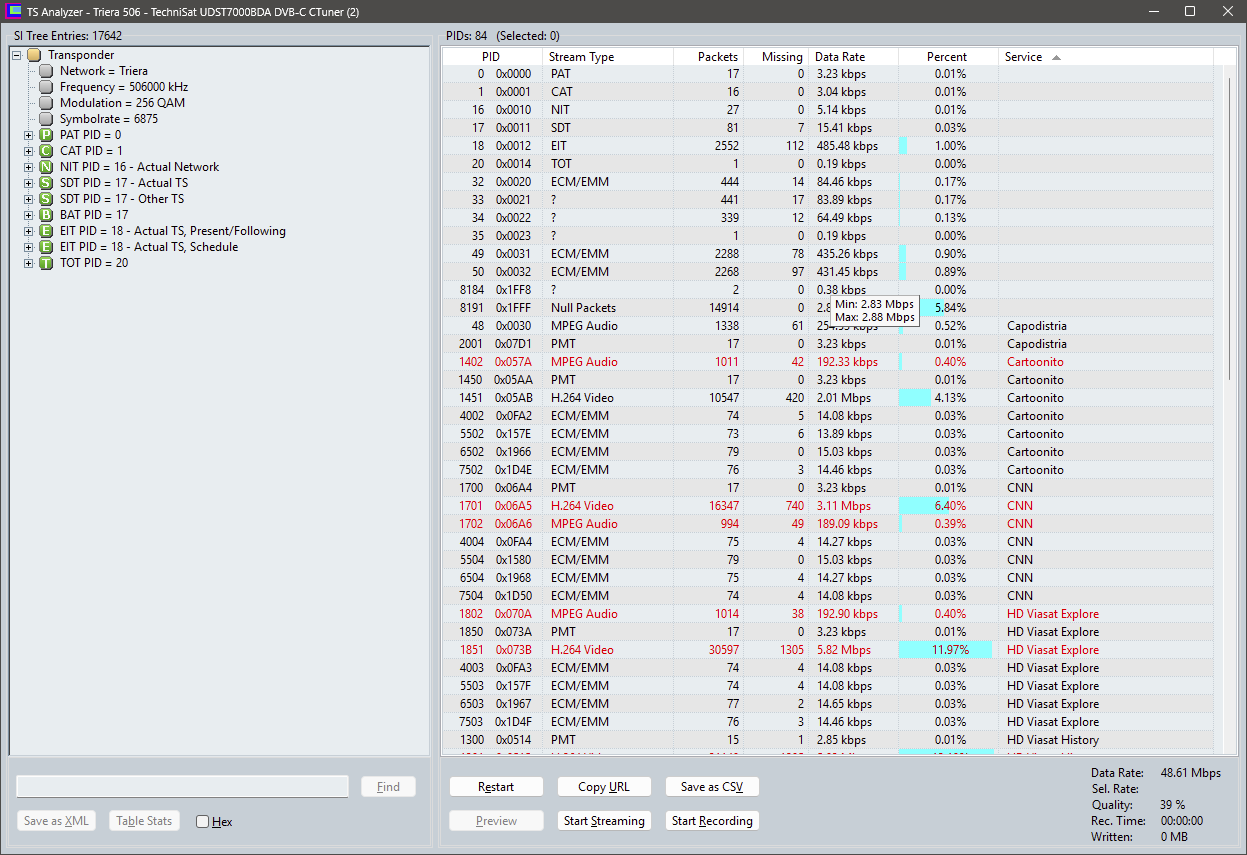
Task: Select the PID 0 PAT row
Action: click(x=828, y=74)
